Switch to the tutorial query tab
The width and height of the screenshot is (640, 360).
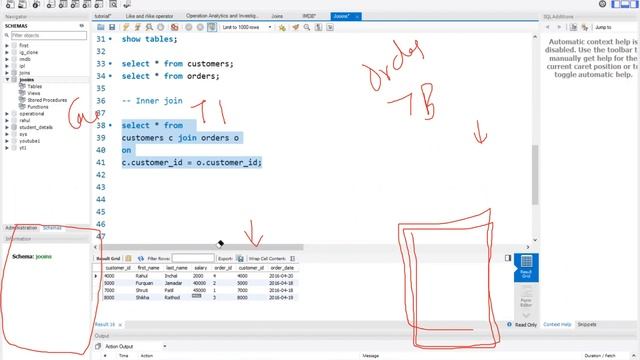pos(103,16)
